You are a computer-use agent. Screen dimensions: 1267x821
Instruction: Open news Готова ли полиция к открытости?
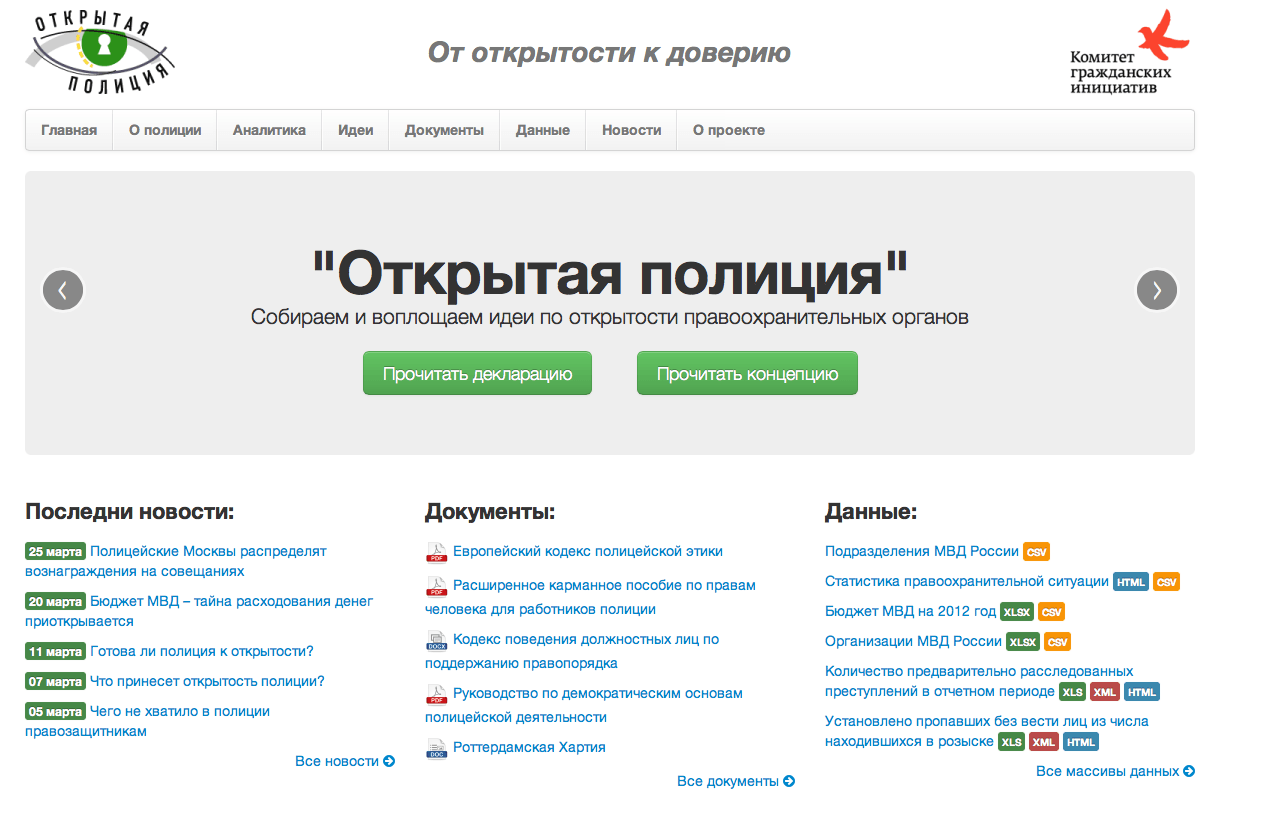click(202, 651)
